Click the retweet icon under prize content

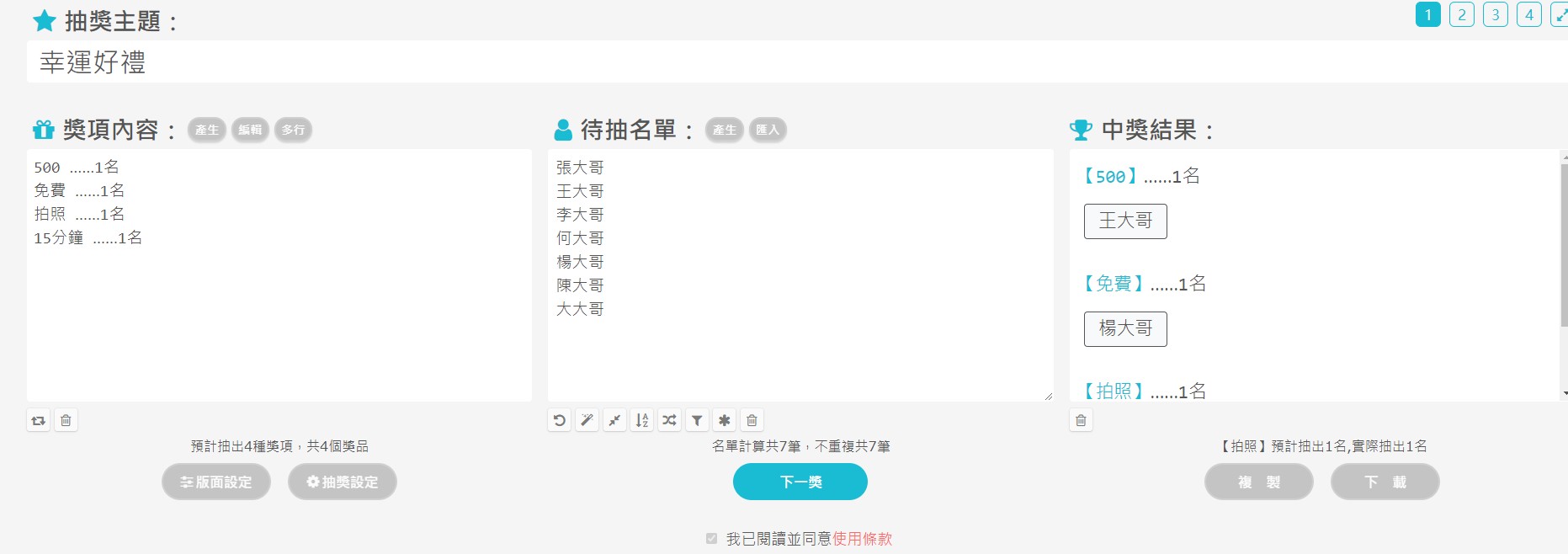[38, 420]
